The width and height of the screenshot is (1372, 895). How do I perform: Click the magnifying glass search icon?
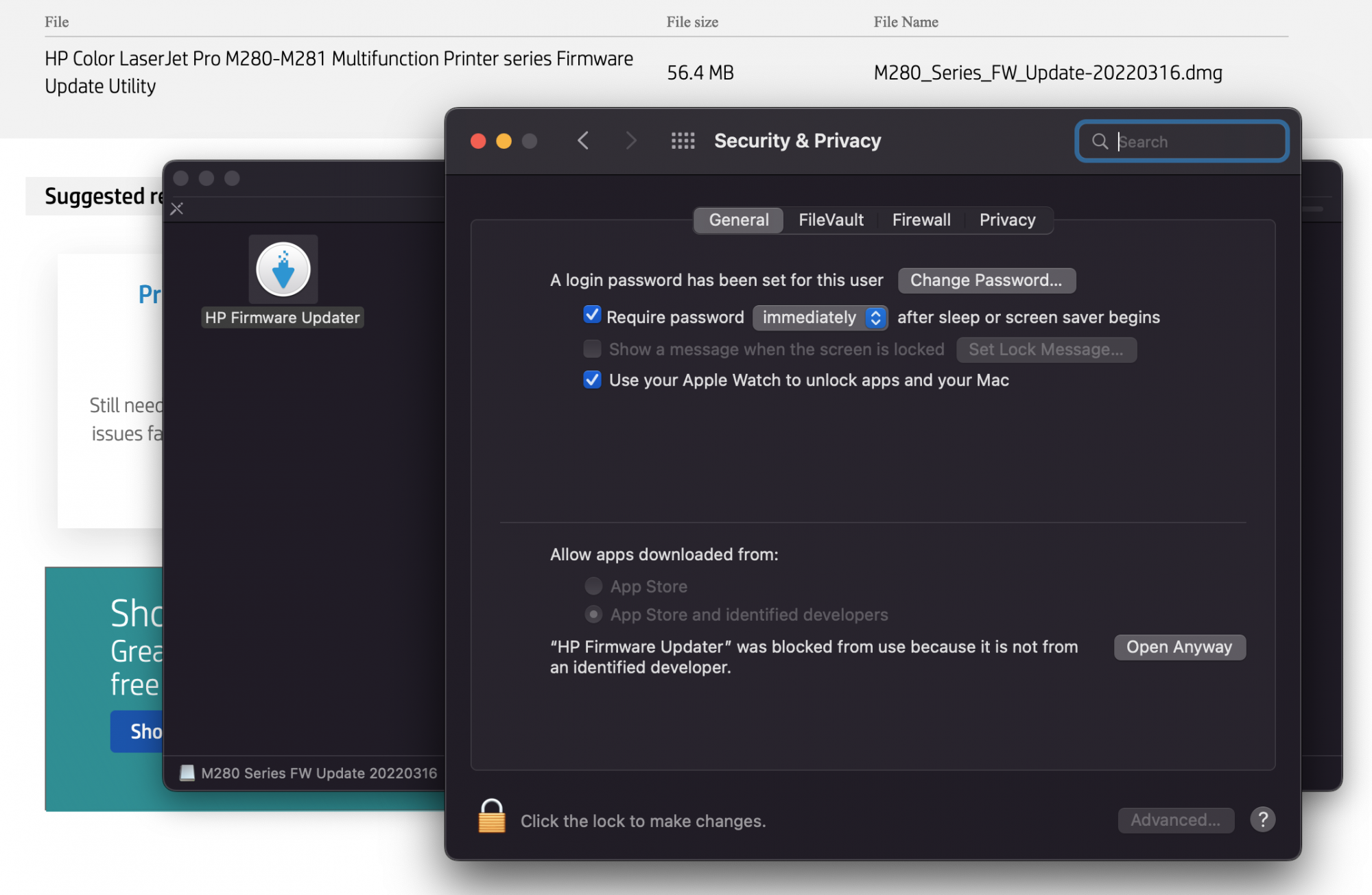coord(1100,142)
